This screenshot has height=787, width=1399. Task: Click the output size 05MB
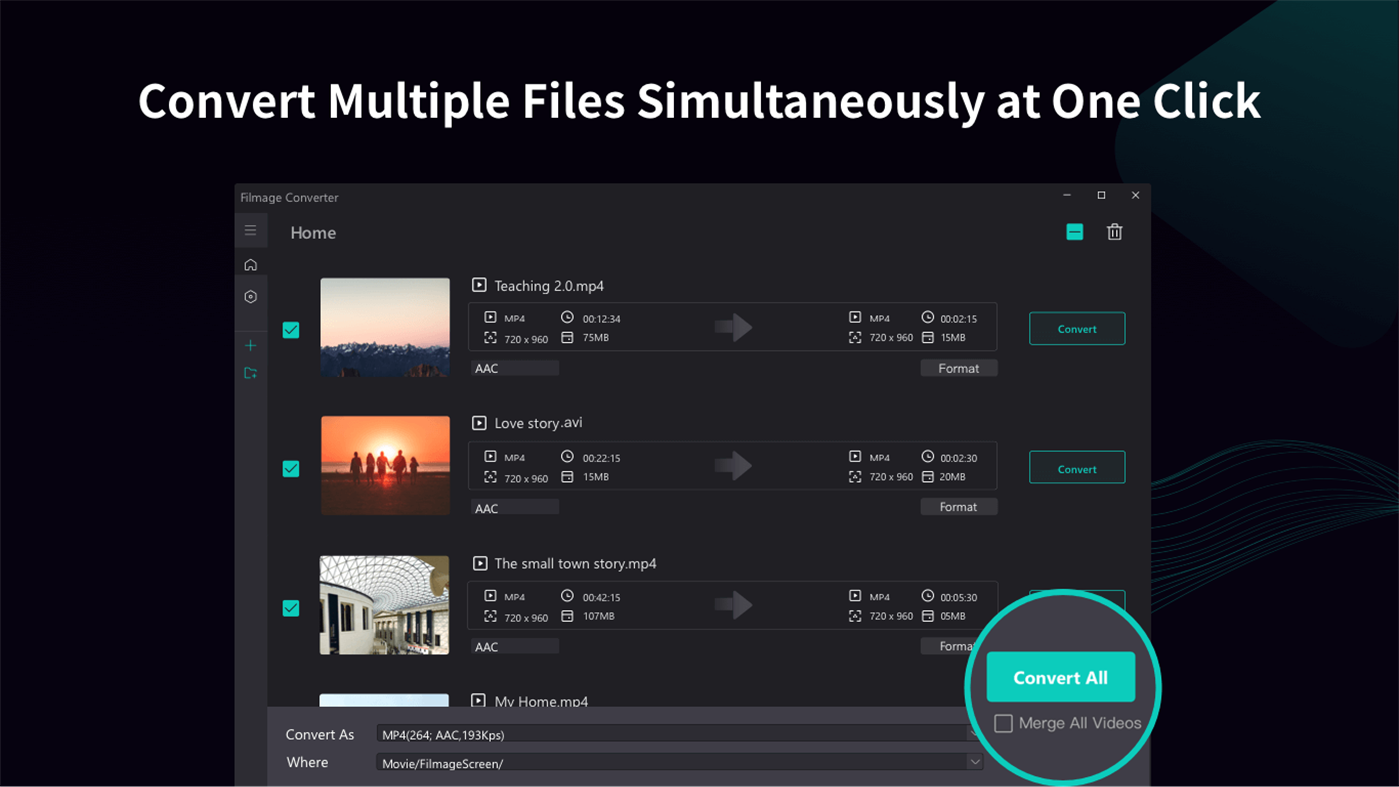tap(953, 616)
